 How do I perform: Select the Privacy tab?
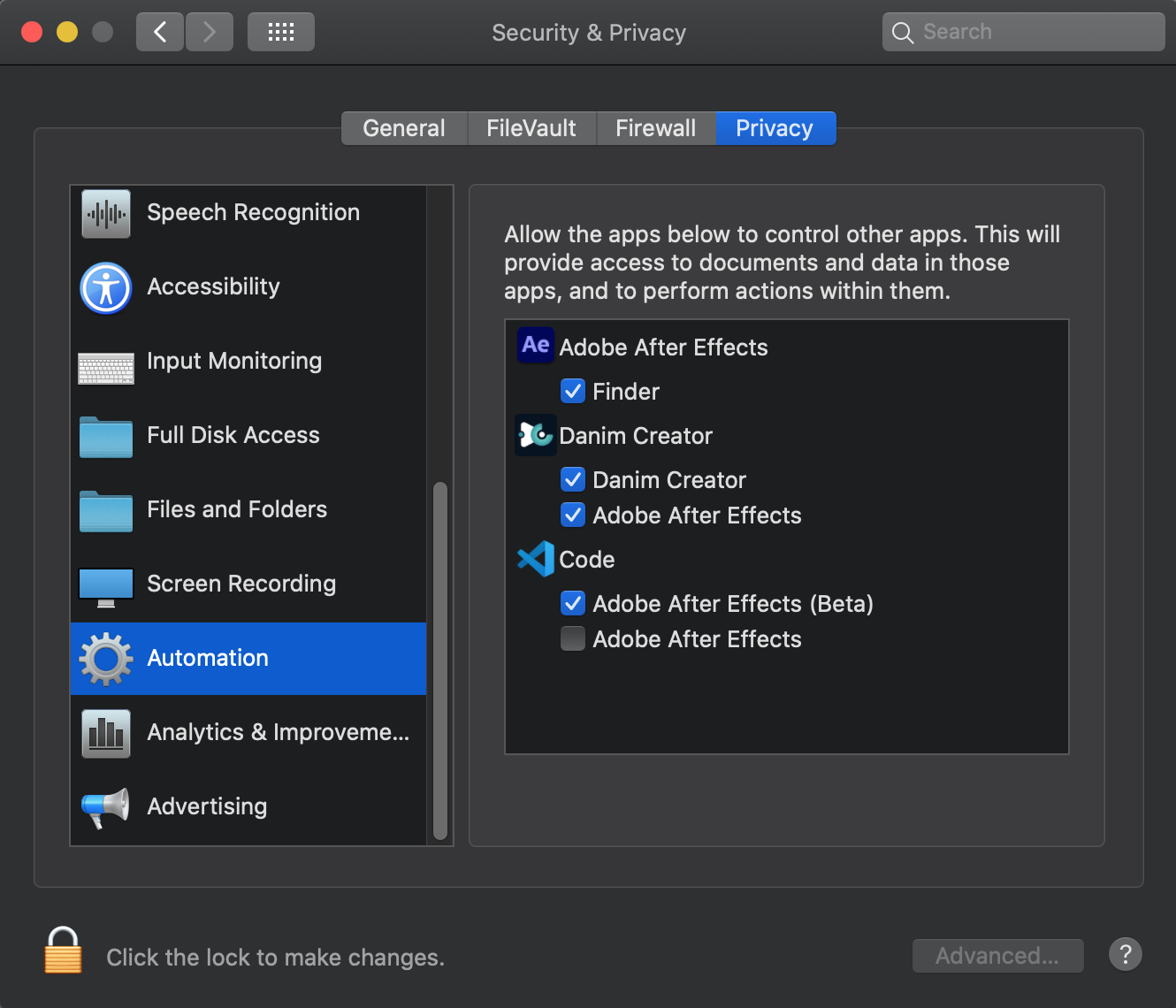pos(775,128)
